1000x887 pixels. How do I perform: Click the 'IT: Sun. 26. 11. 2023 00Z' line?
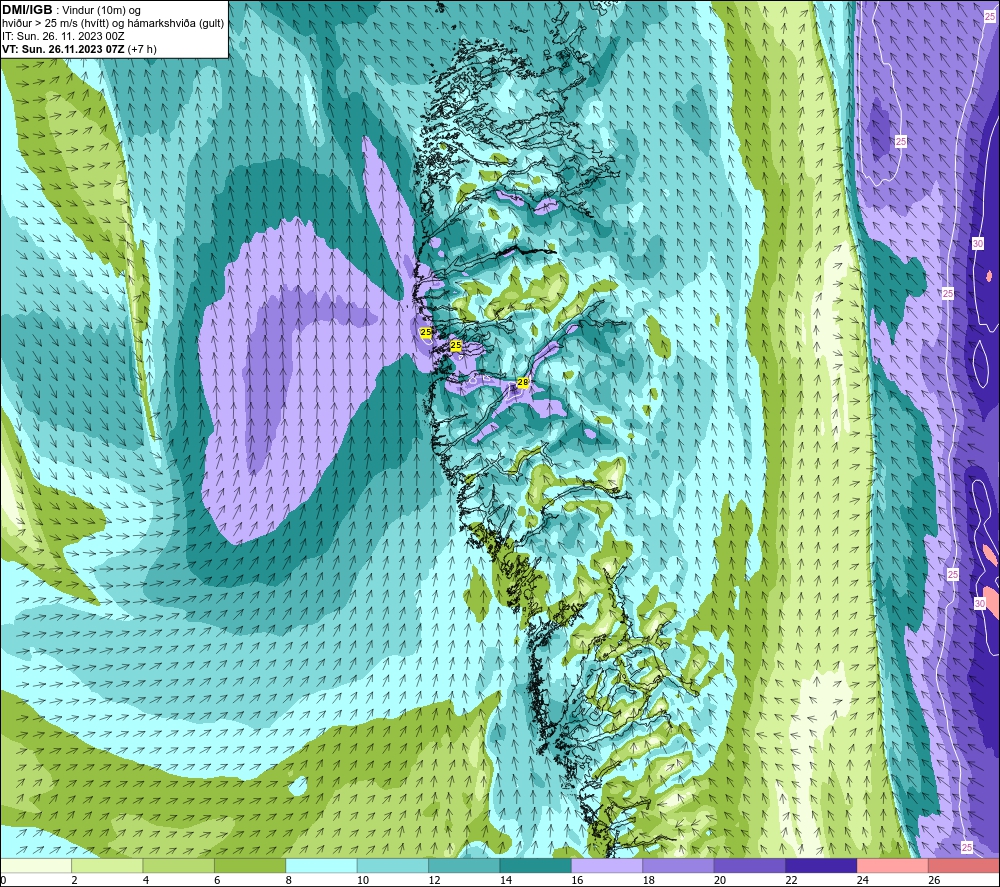click(x=63, y=36)
